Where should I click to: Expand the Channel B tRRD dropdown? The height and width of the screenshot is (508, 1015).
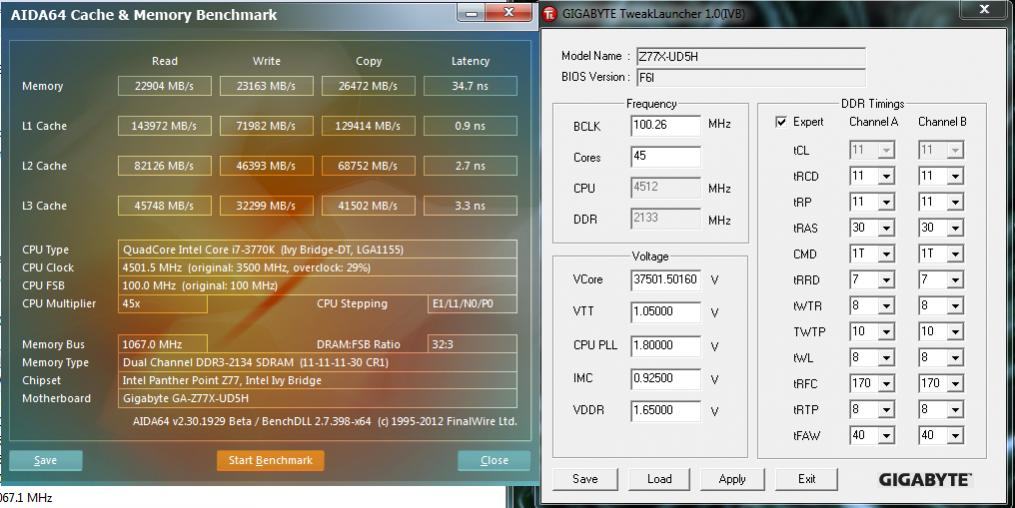(x=955, y=280)
